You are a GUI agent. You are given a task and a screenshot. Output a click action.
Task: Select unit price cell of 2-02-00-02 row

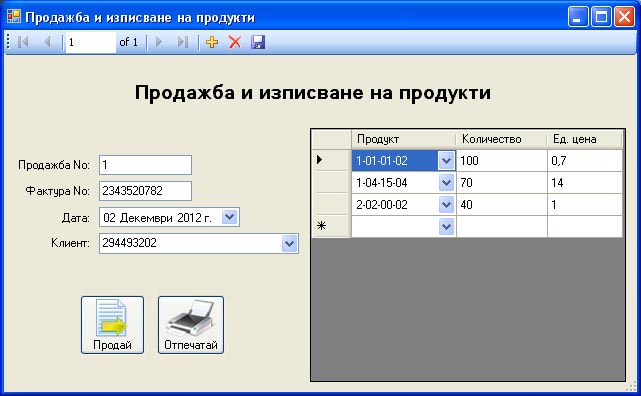pos(585,204)
